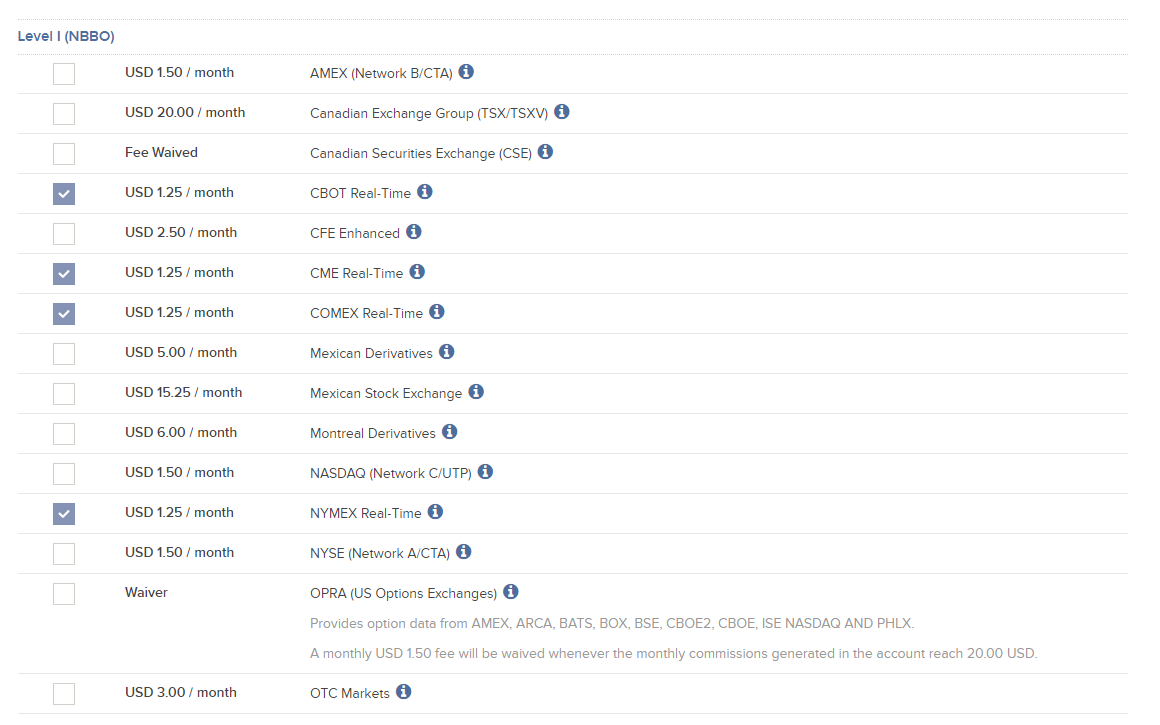Viewport: 1160px width, 725px height.
Task: Enable NASDAQ (Network C/UTP) checkbox
Action: (64, 473)
